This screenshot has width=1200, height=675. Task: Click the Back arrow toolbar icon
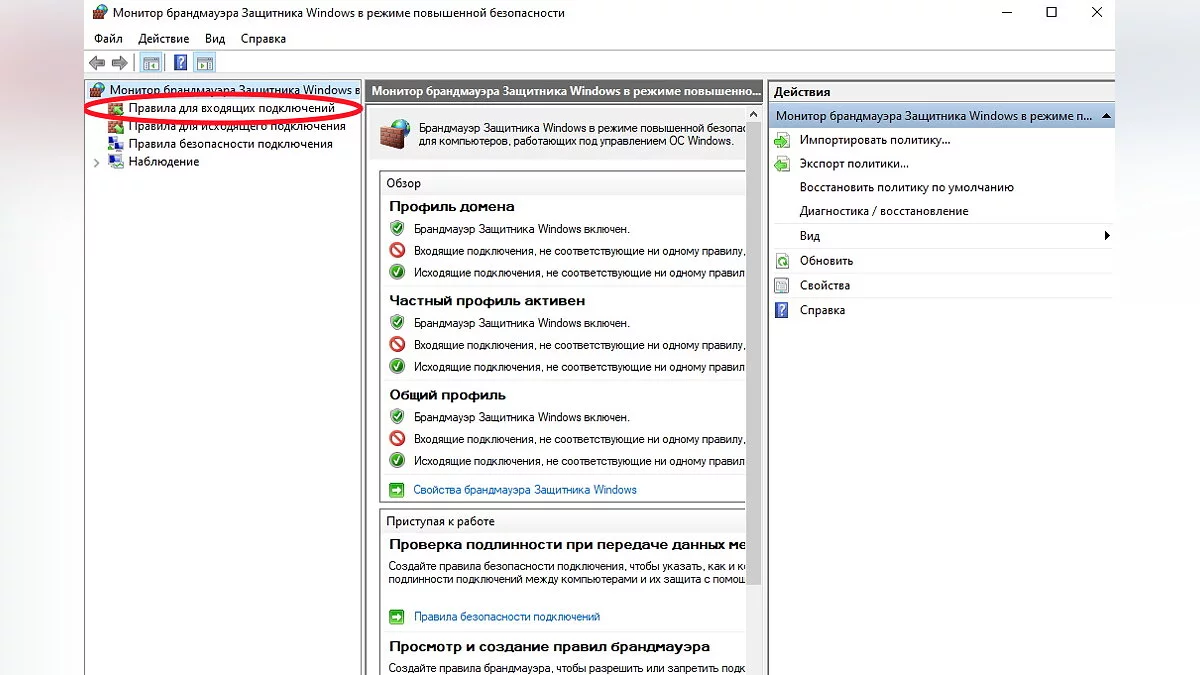point(97,63)
